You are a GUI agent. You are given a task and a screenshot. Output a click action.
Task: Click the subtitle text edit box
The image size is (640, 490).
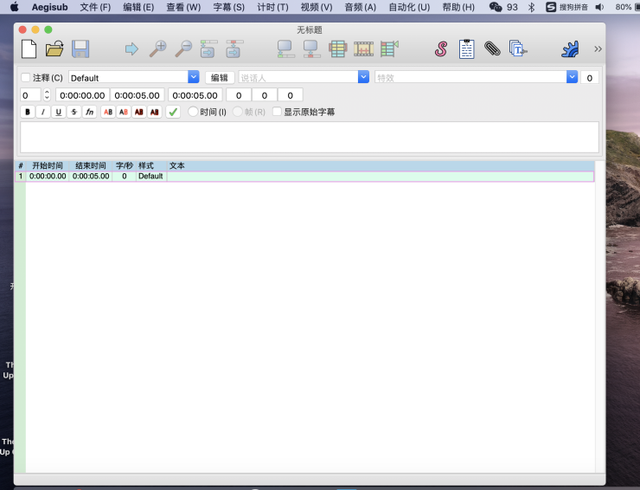(x=309, y=137)
